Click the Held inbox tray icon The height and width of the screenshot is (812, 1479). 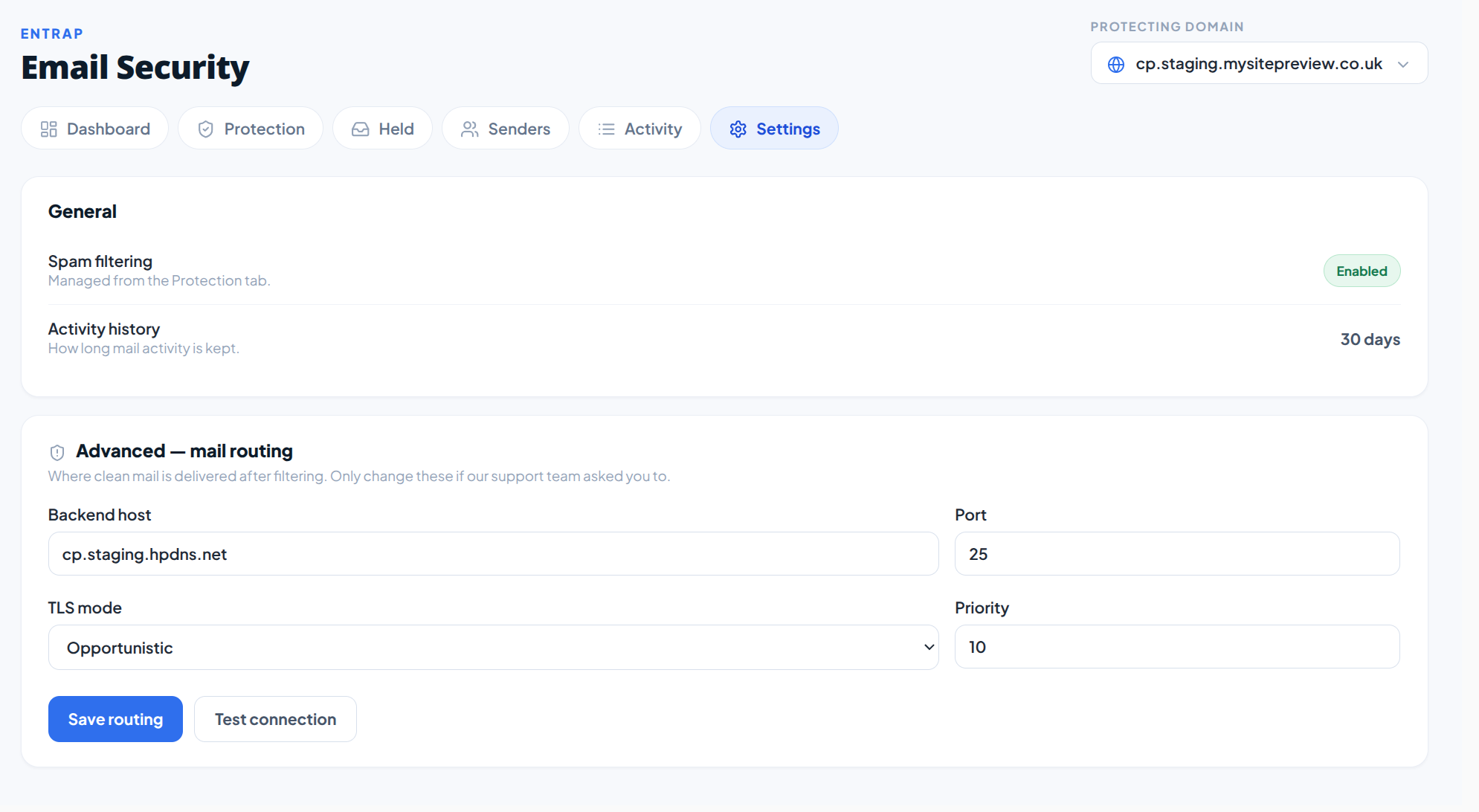pyautogui.click(x=361, y=129)
